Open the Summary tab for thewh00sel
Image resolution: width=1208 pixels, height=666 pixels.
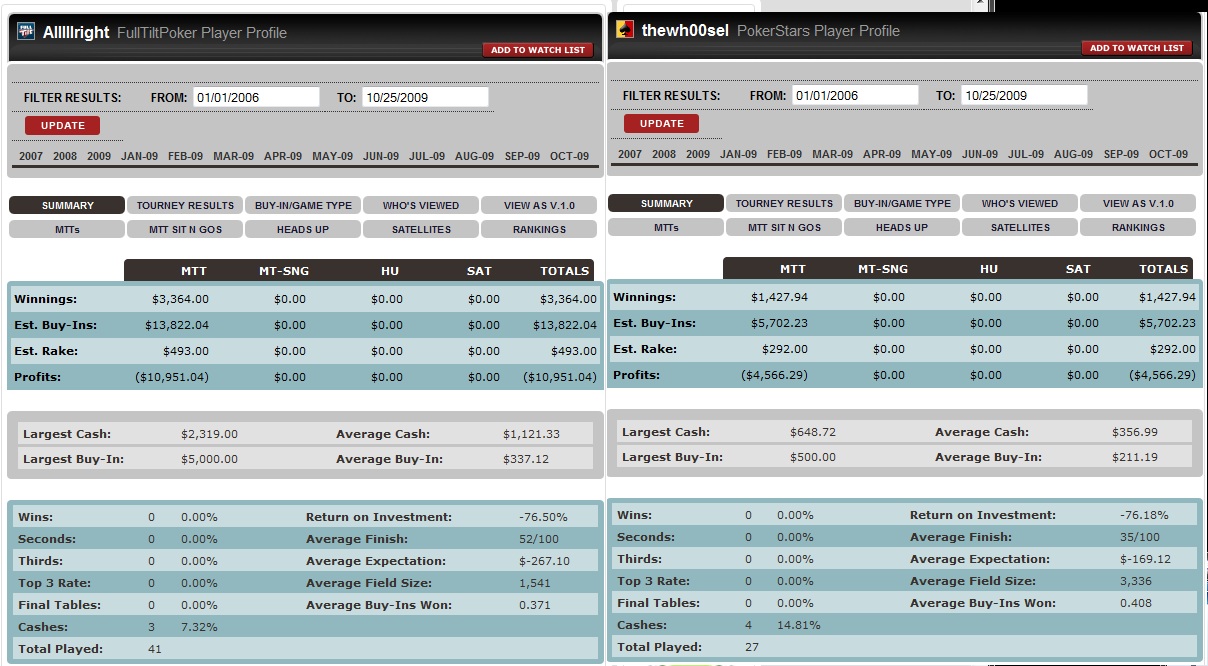click(666, 203)
